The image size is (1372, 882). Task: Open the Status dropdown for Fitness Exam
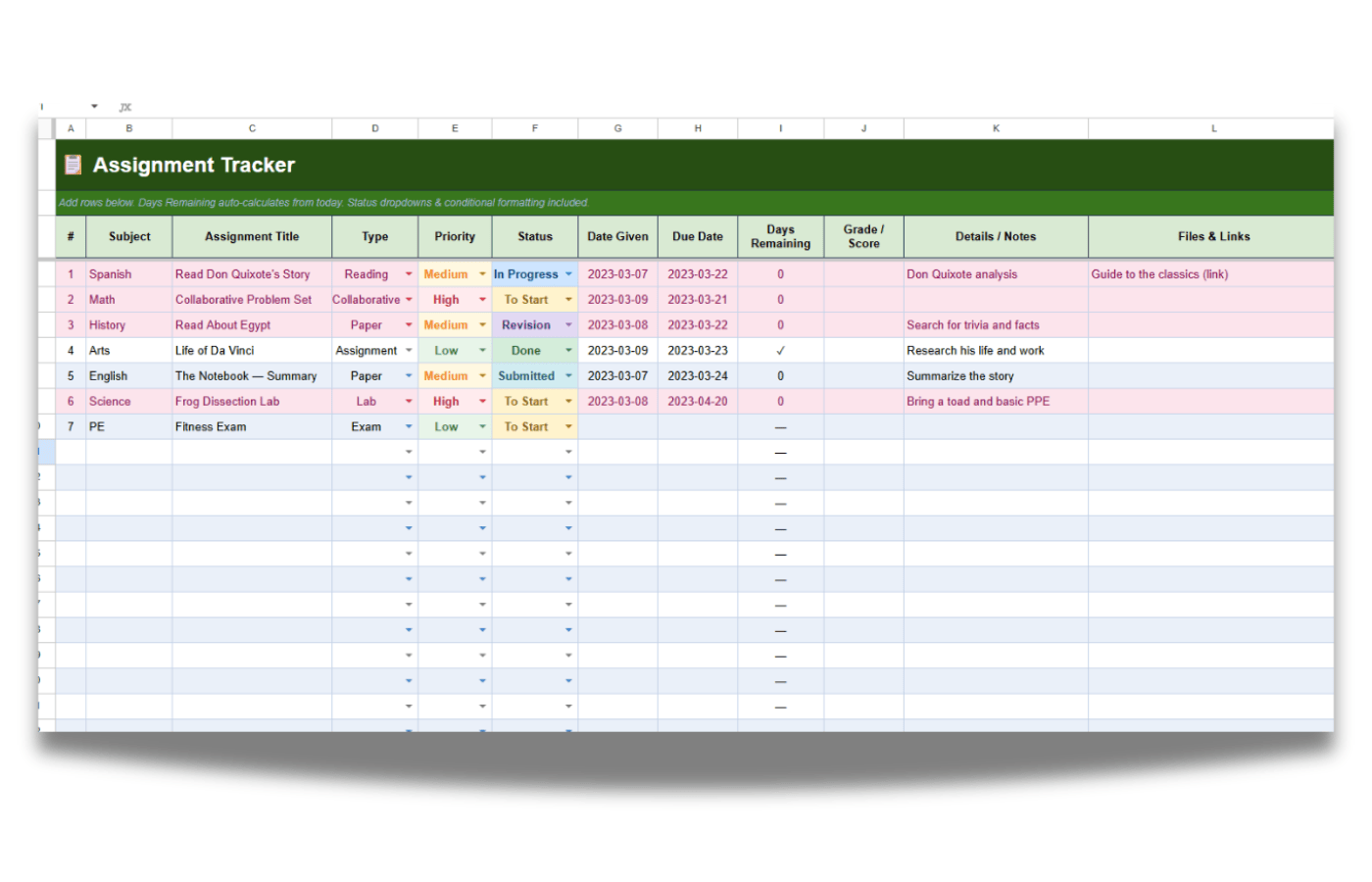point(568,426)
